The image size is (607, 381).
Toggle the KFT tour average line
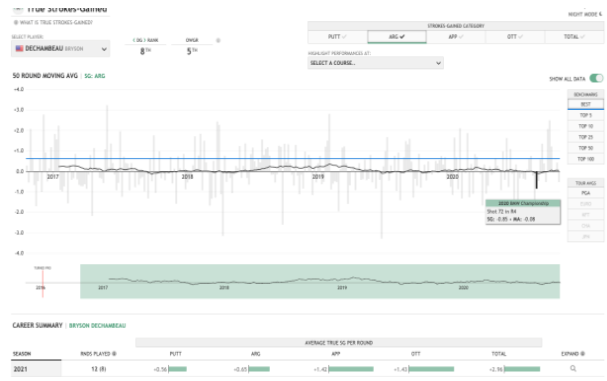585,215
